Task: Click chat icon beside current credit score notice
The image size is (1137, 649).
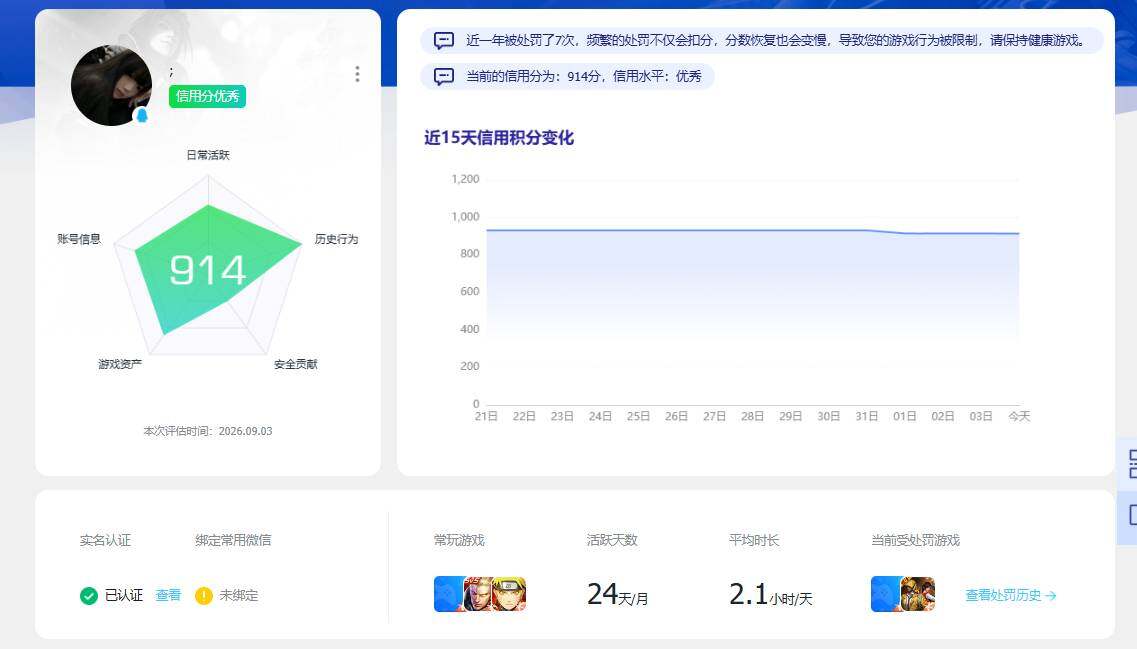Action: [x=444, y=76]
